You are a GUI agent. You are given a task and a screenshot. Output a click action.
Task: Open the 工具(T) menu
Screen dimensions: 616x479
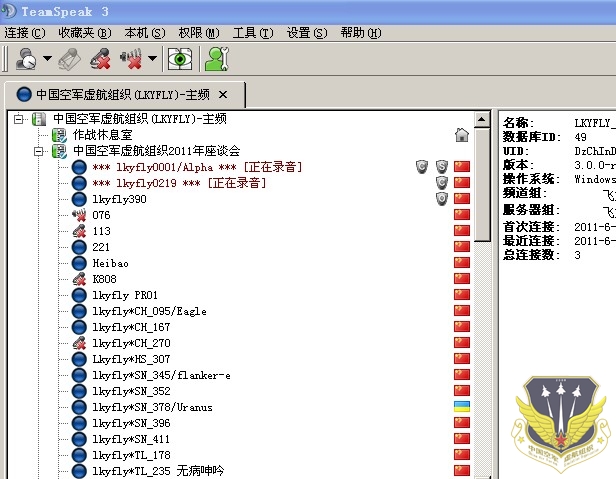253,33
